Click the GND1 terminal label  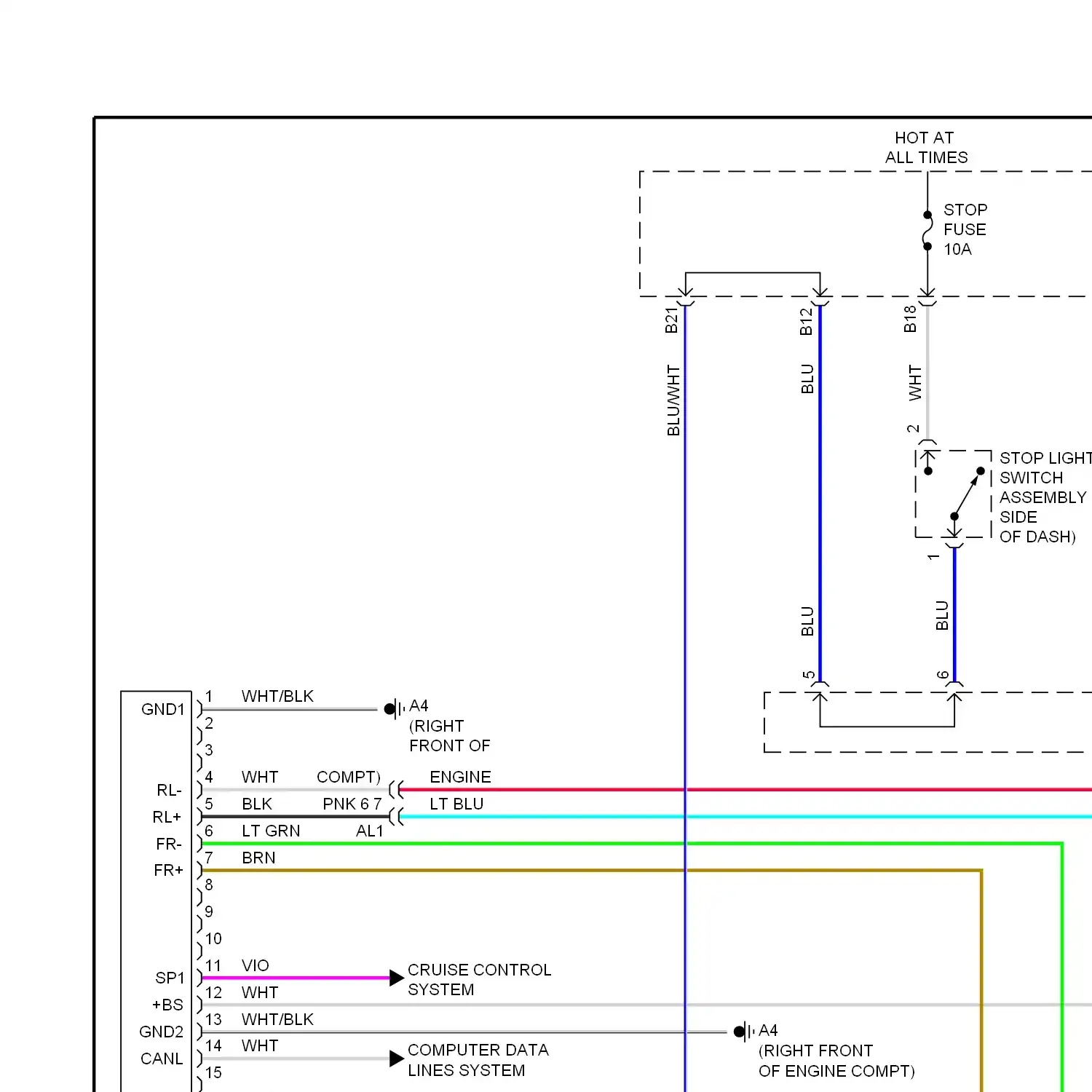pos(163,709)
